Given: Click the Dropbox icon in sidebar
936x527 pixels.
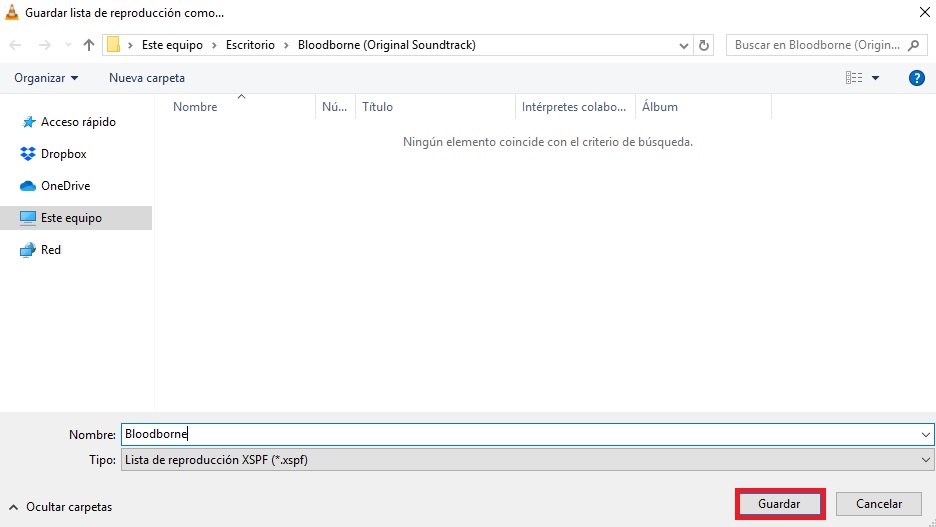Looking at the screenshot, I should click(27, 154).
